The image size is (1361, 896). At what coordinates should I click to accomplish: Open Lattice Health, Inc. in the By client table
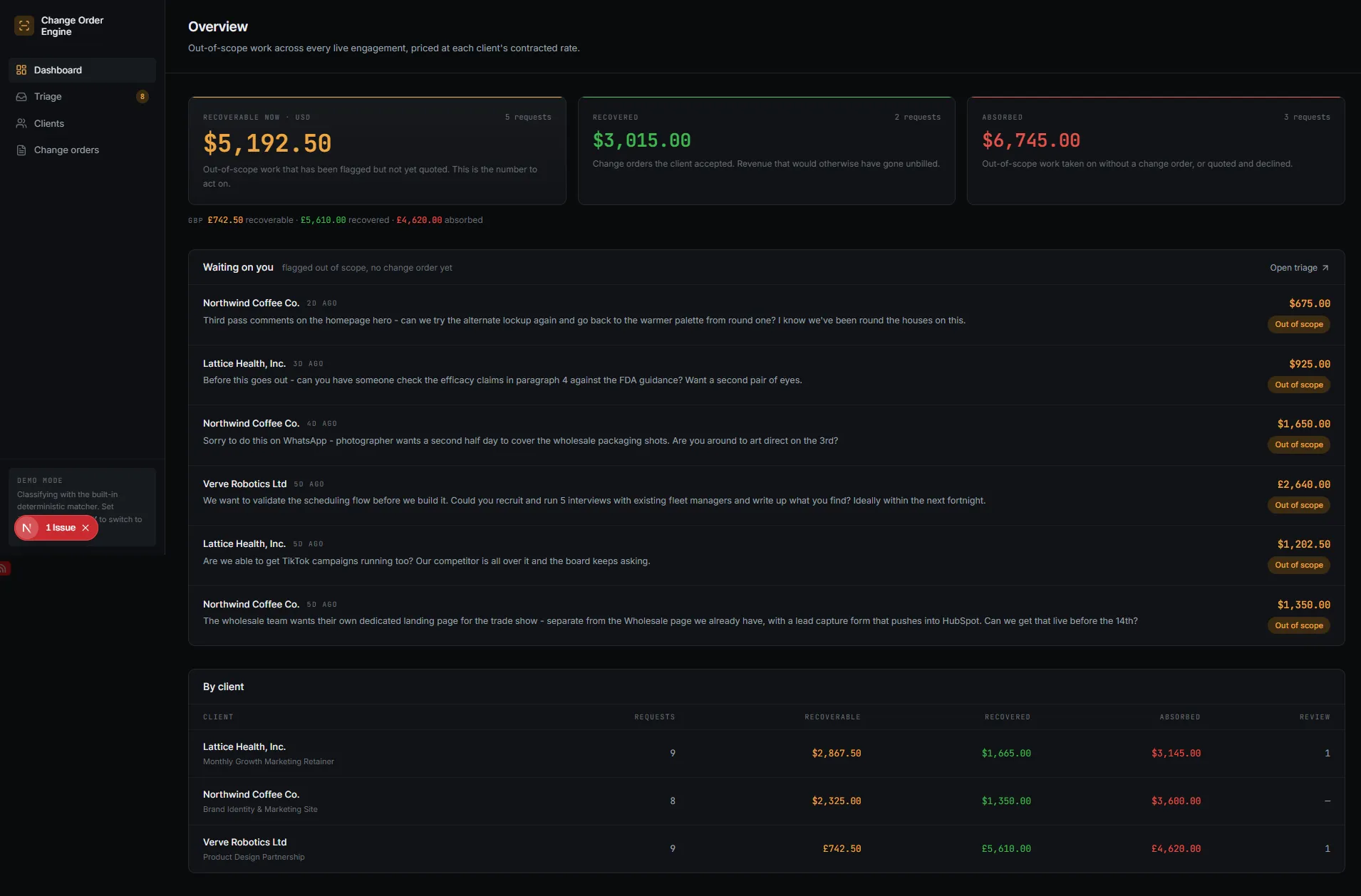pos(244,746)
